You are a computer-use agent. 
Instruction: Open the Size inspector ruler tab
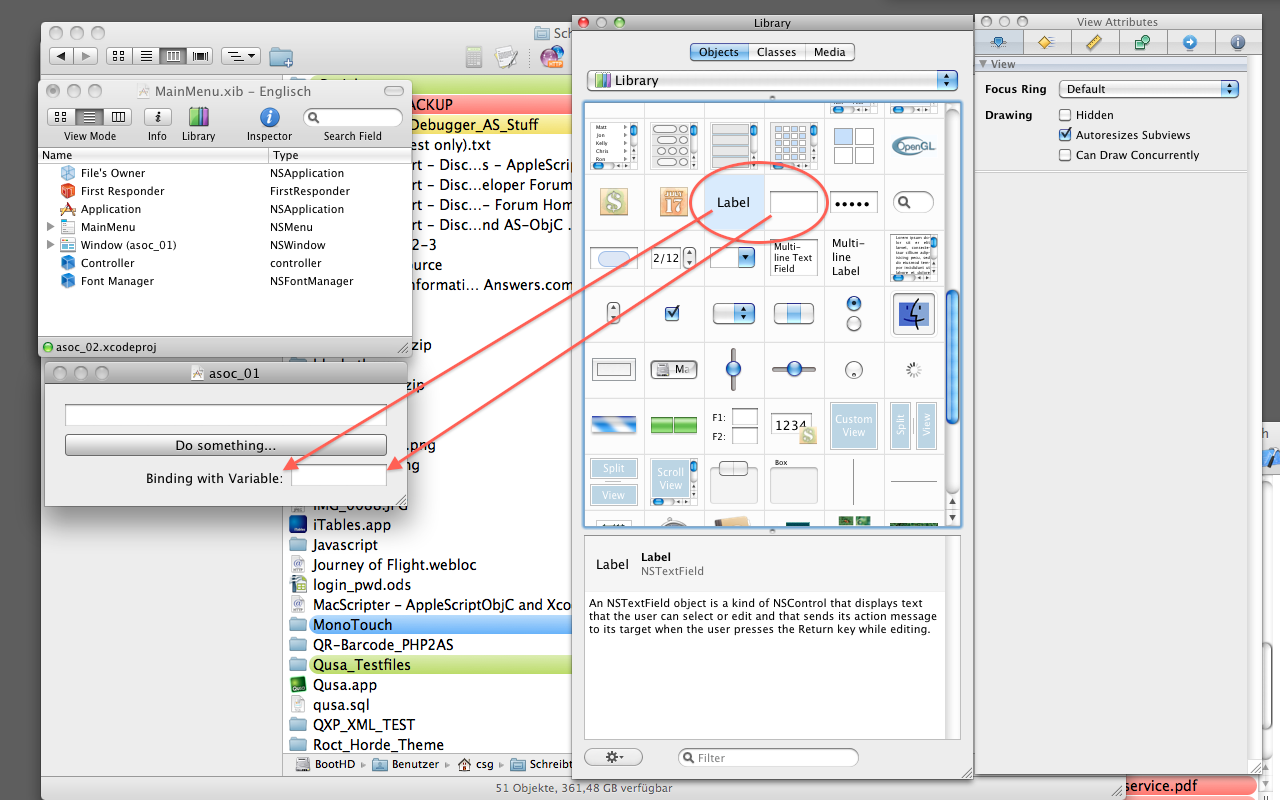[x=1093, y=42]
